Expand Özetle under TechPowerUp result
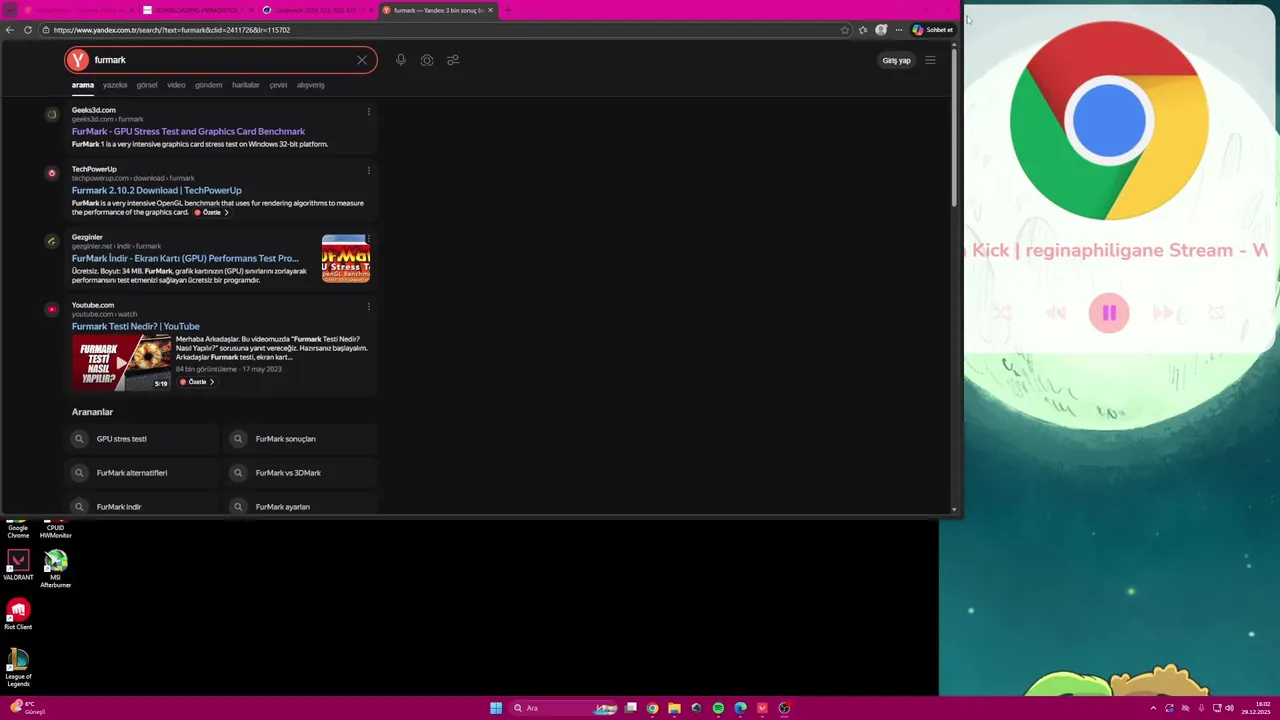This screenshot has height=720, width=1280. pos(211,212)
